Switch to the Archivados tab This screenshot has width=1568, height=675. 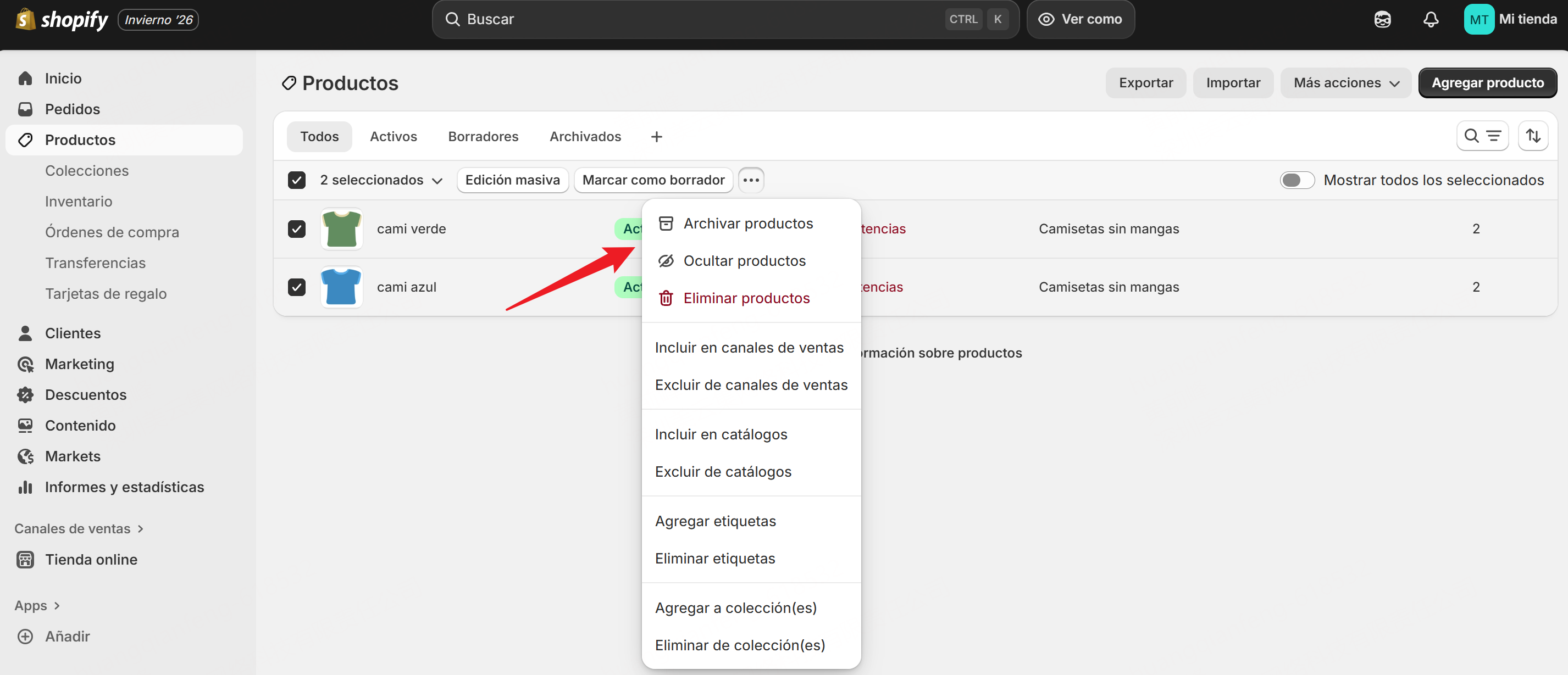(x=585, y=136)
